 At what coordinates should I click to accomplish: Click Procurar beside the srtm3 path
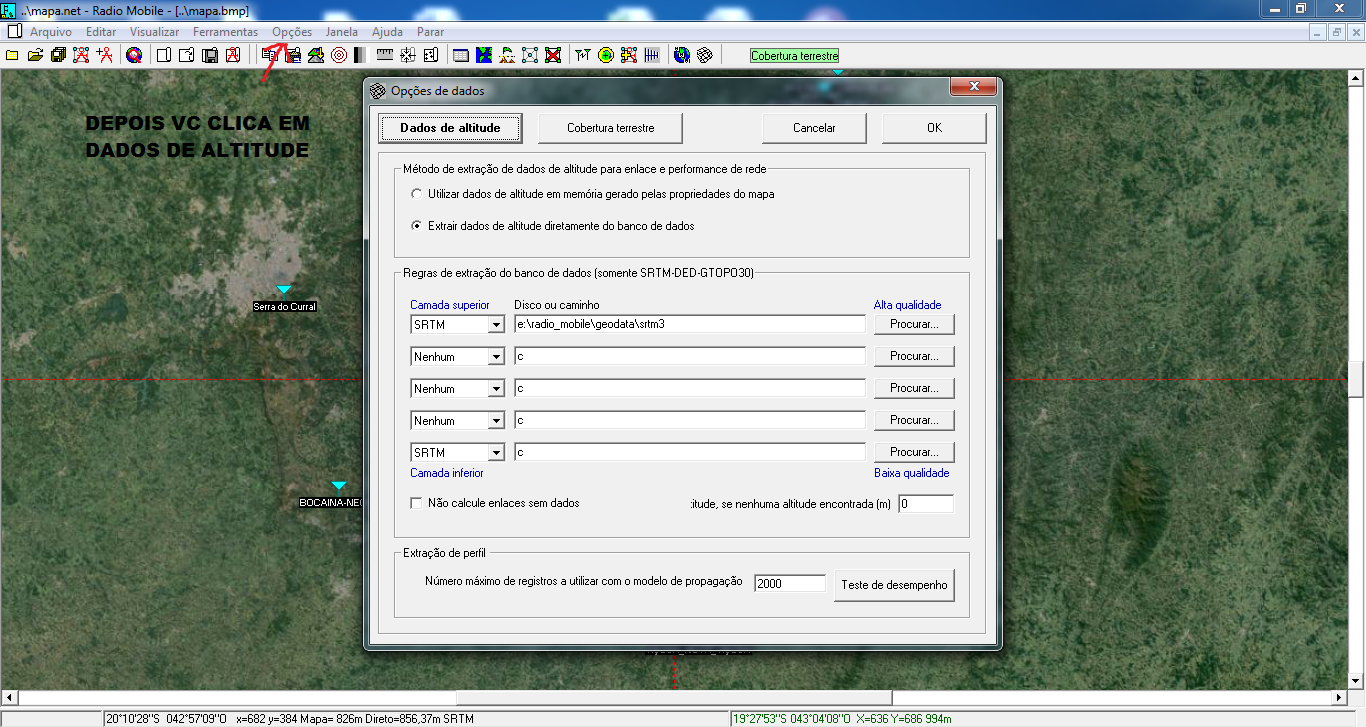click(x=914, y=324)
